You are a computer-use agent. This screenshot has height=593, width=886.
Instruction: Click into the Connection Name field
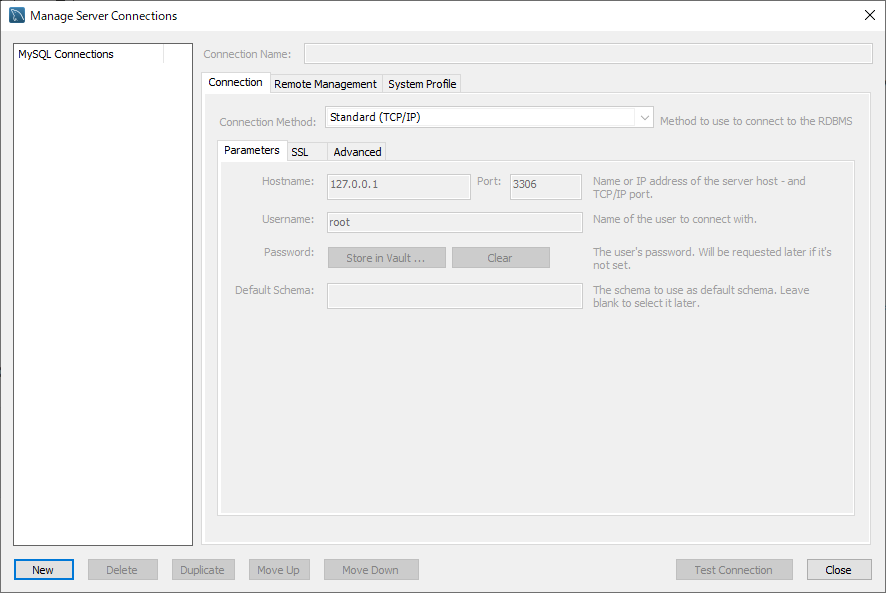coord(588,54)
